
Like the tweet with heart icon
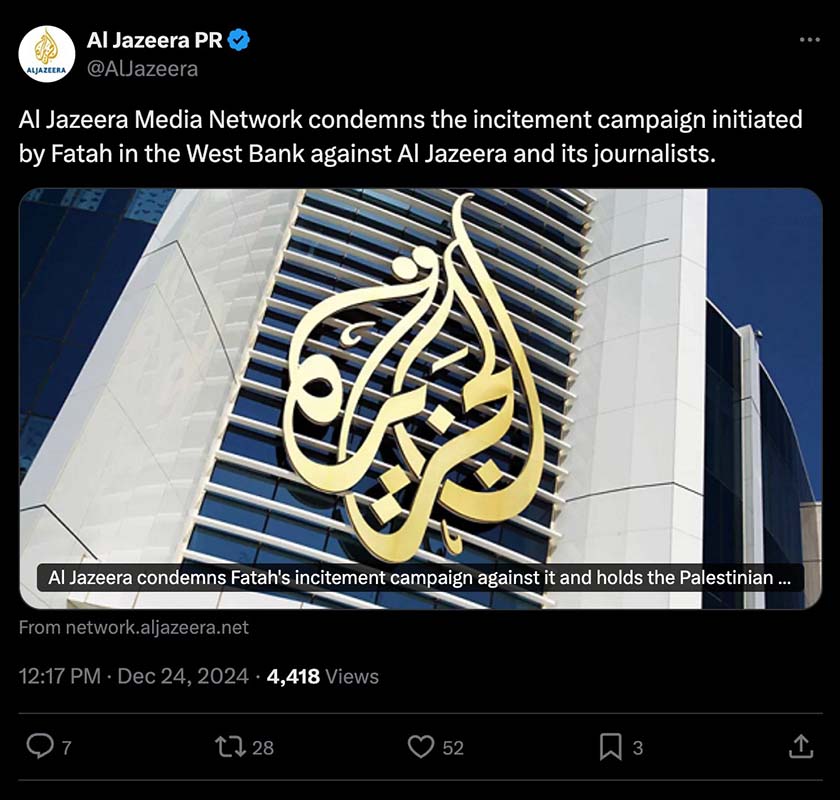(421, 746)
